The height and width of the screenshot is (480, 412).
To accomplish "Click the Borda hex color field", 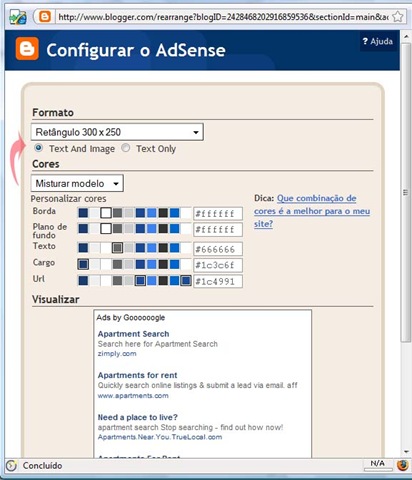I will (x=218, y=213).
